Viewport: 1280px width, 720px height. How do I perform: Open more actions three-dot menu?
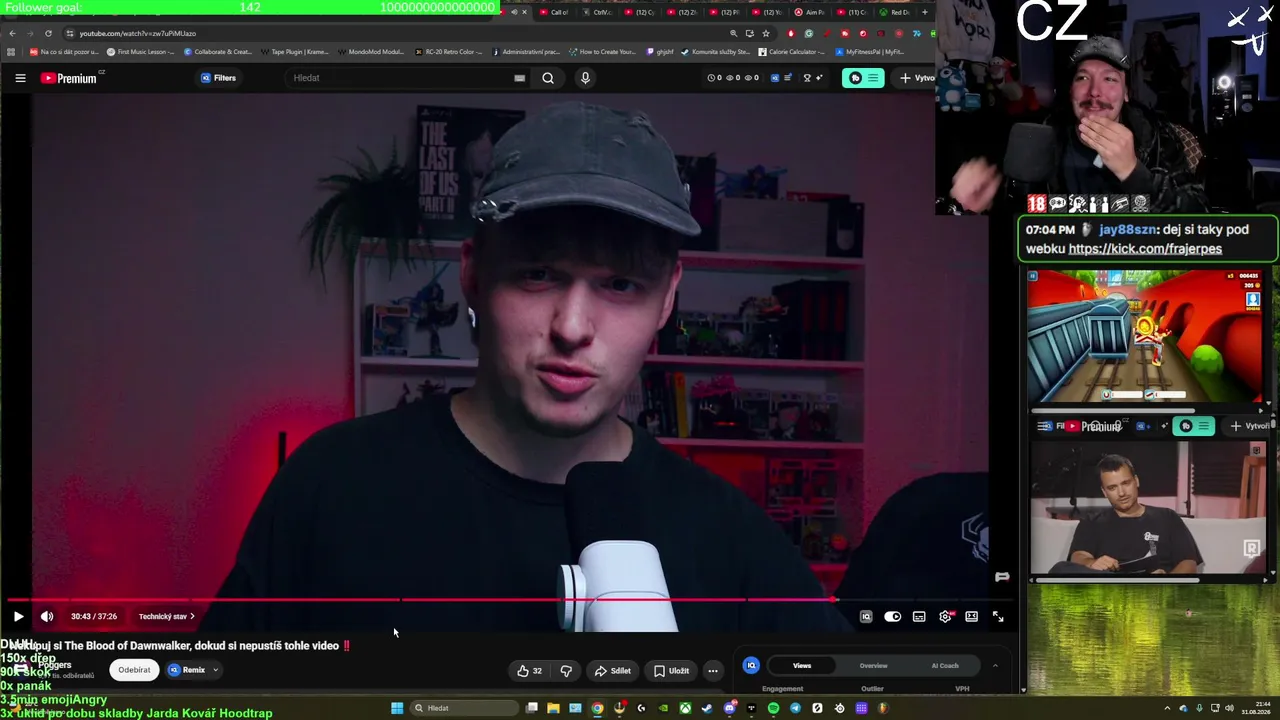click(x=713, y=671)
